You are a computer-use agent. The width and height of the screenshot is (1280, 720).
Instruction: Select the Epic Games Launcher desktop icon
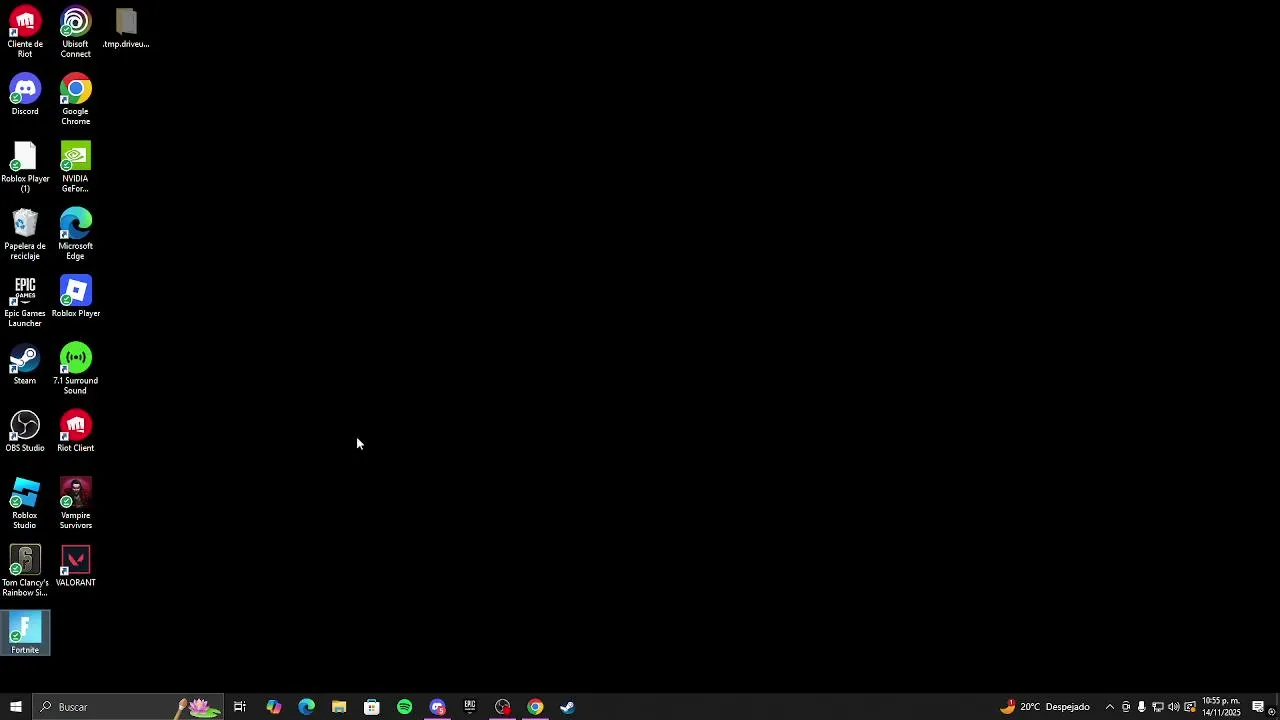coord(25,301)
